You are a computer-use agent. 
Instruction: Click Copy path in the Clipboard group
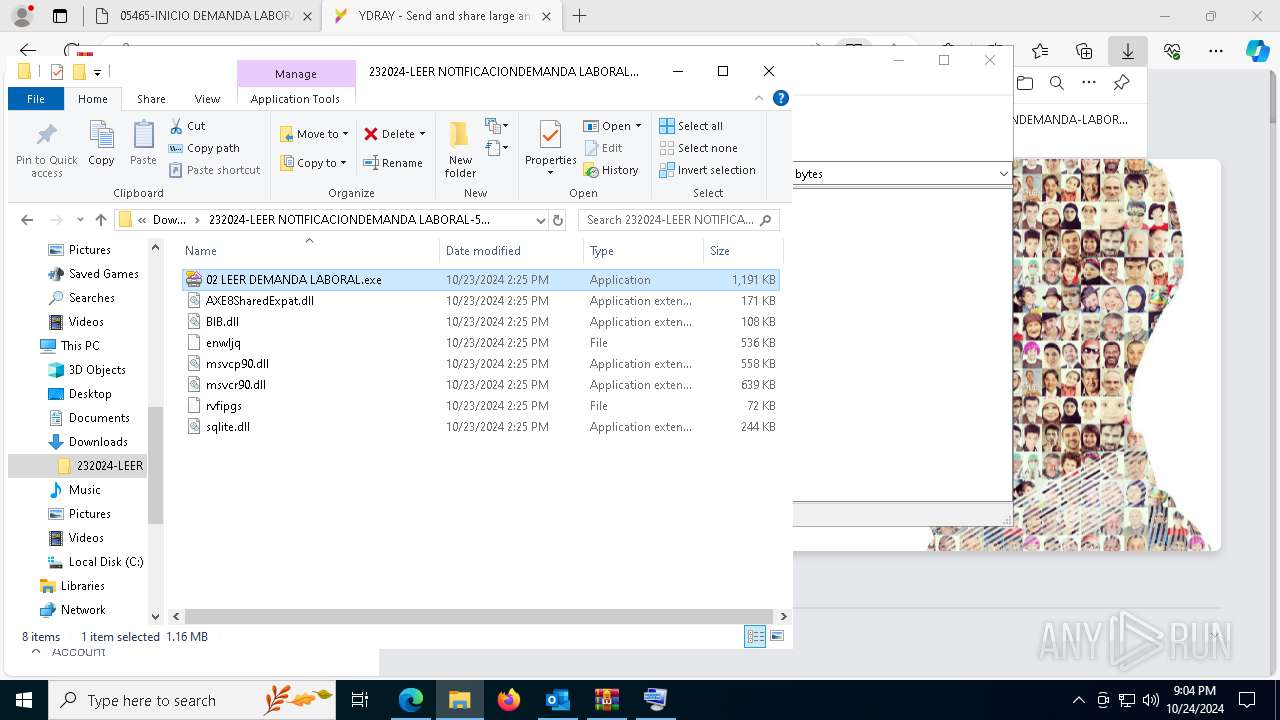click(x=205, y=148)
